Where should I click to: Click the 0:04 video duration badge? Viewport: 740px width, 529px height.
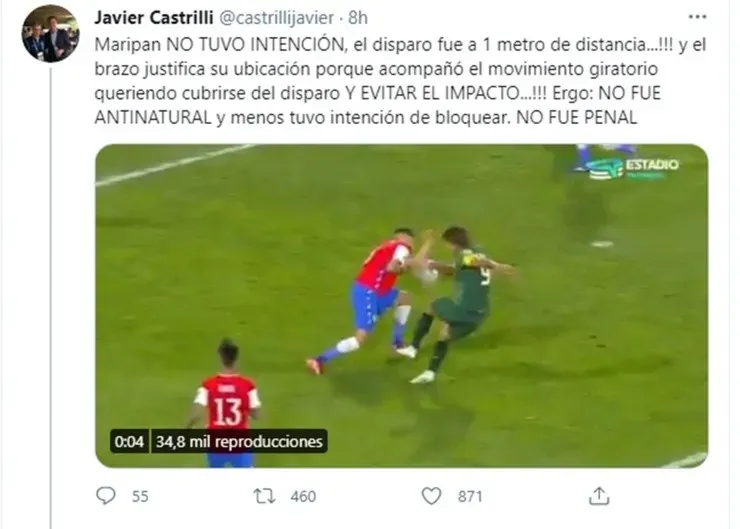129,442
